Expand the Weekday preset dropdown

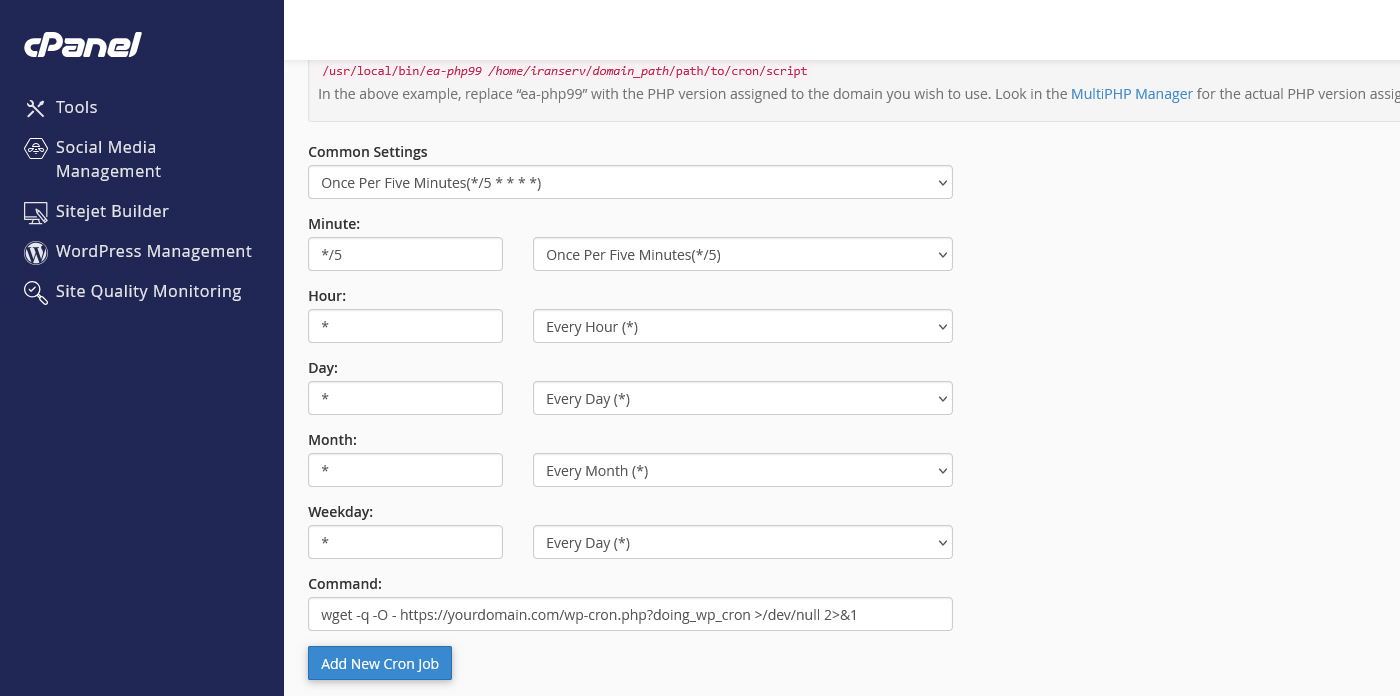[742, 543]
